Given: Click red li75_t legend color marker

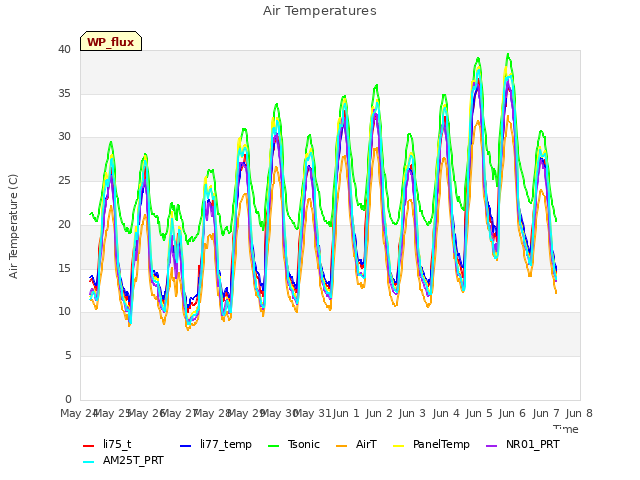Looking at the screenshot, I should point(89,446).
